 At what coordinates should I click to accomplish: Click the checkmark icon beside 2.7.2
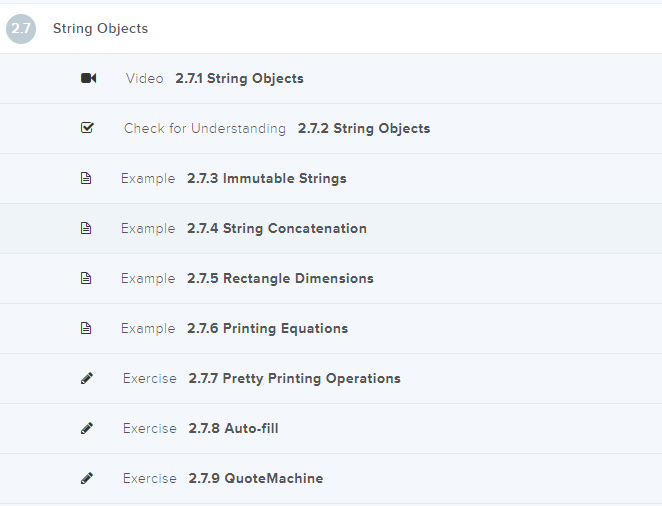pos(87,128)
